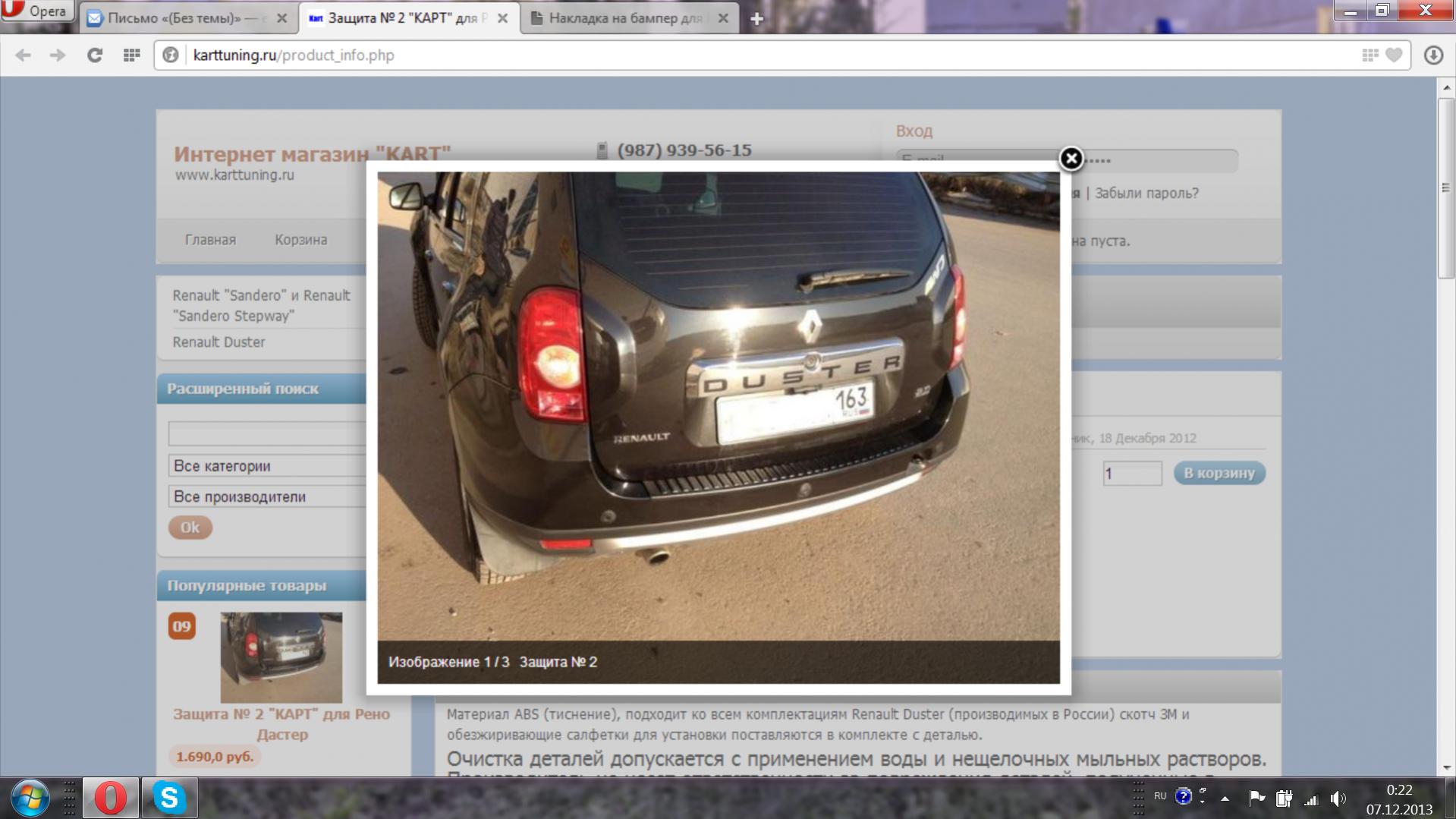
Task: Open the Speed Dial grid icon
Action: [132, 55]
